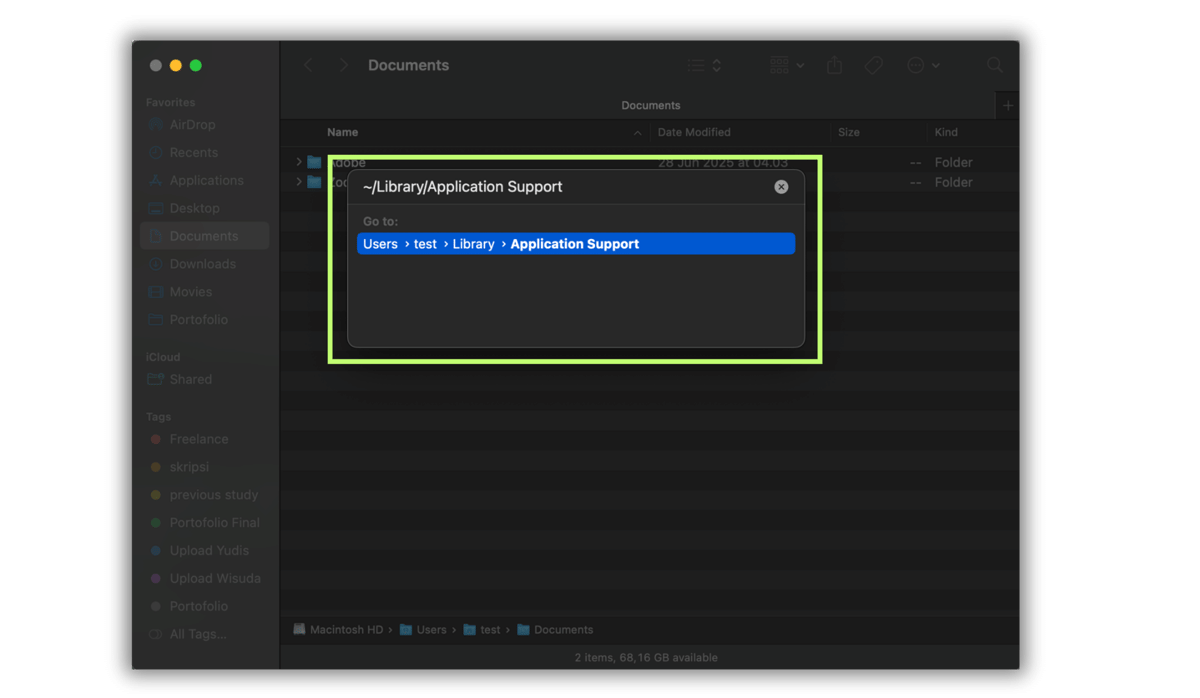
Task: Open AirDrop in the sidebar
Action: (205, 125)
